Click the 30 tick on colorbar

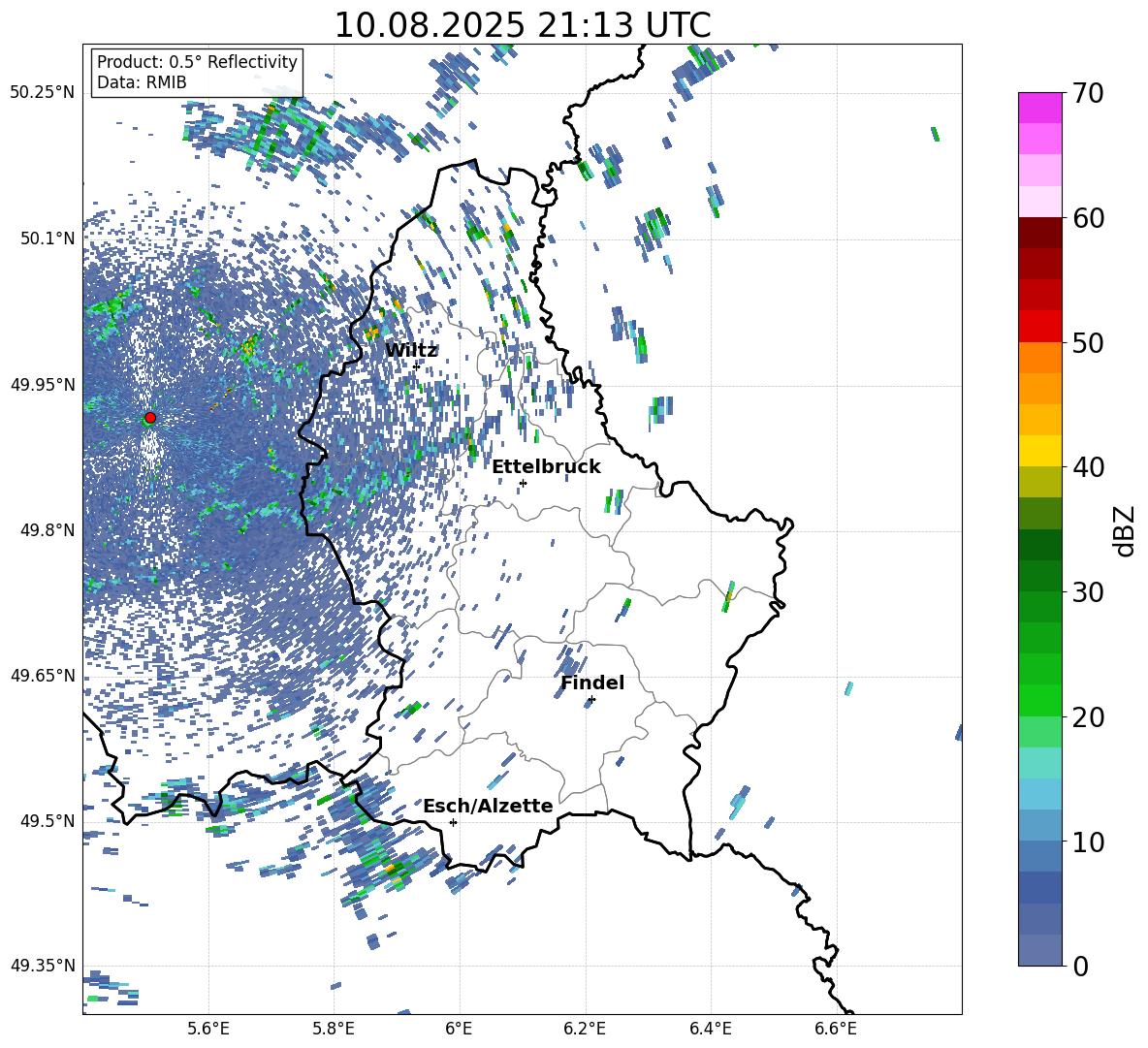click(1088, 592)
